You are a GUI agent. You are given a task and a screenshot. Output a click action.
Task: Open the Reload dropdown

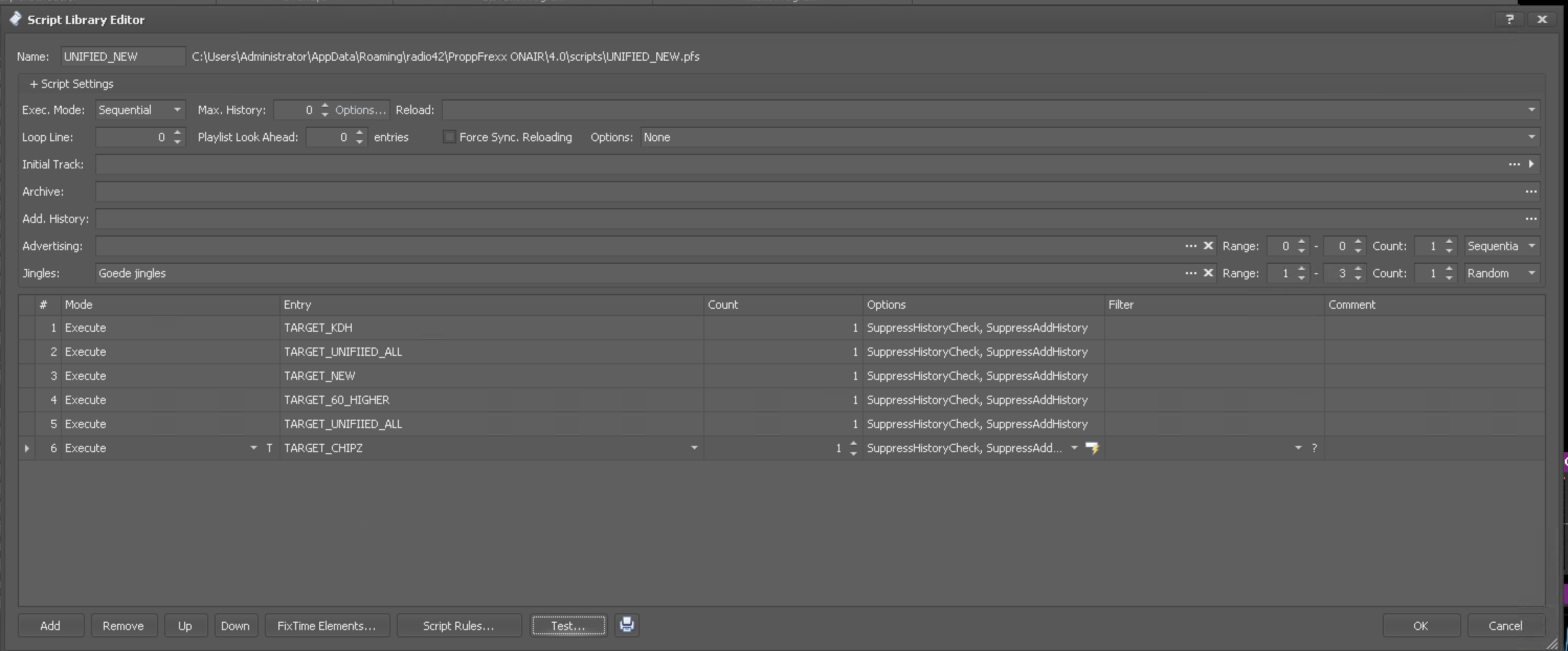[1531, 110]
